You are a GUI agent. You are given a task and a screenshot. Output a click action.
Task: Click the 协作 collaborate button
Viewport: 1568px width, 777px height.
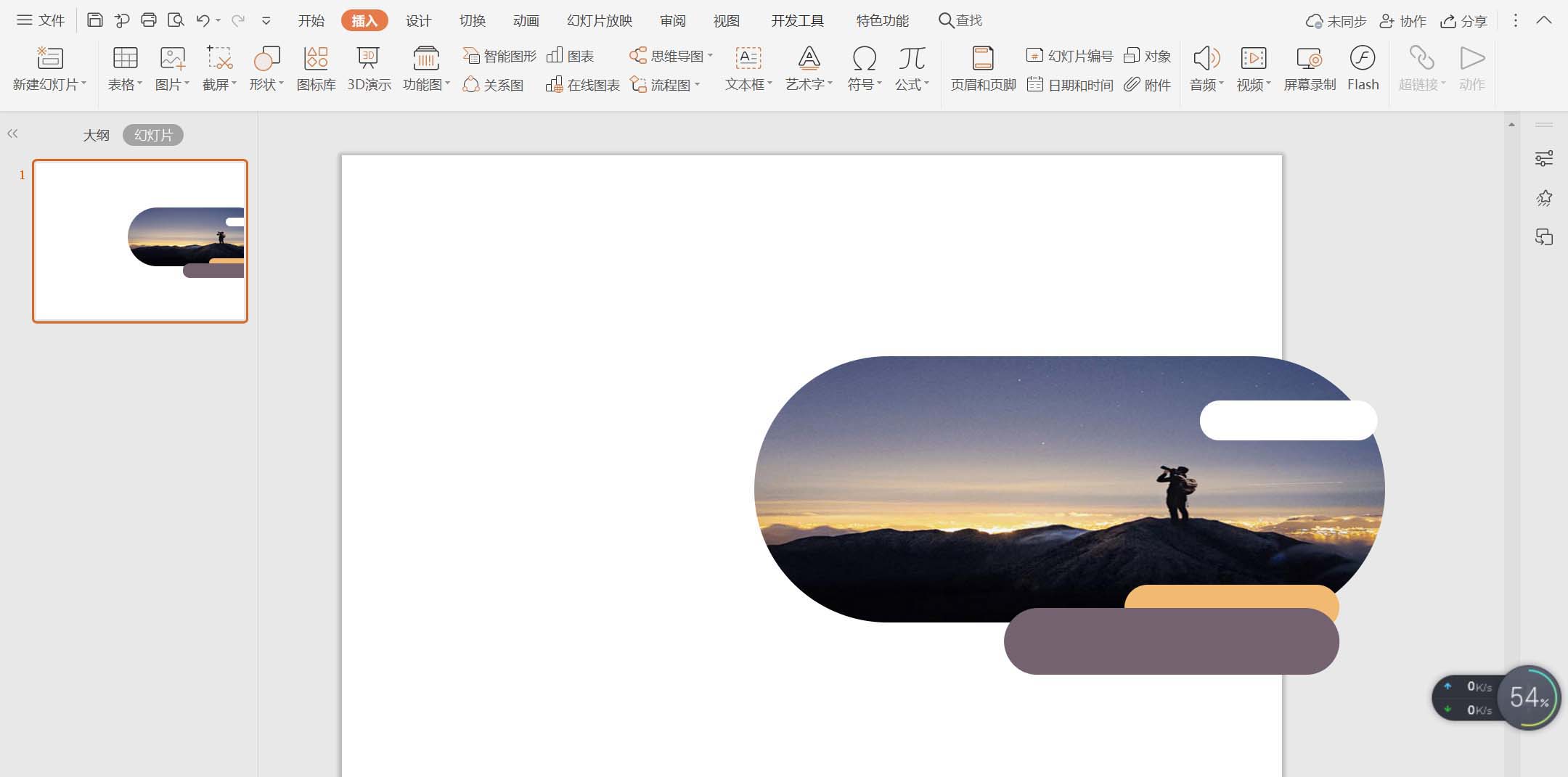(1403, 21)
